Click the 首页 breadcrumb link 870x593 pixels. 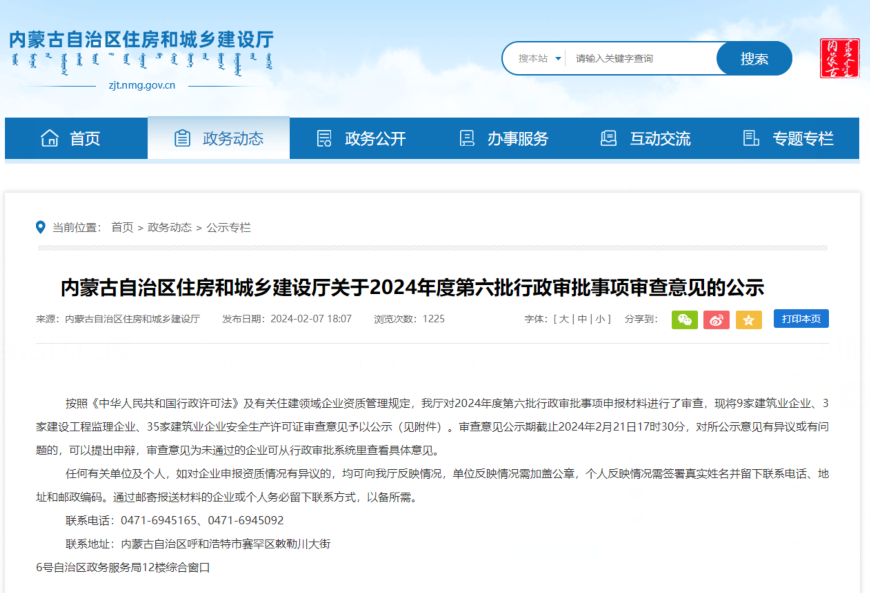tap(122, 227)
